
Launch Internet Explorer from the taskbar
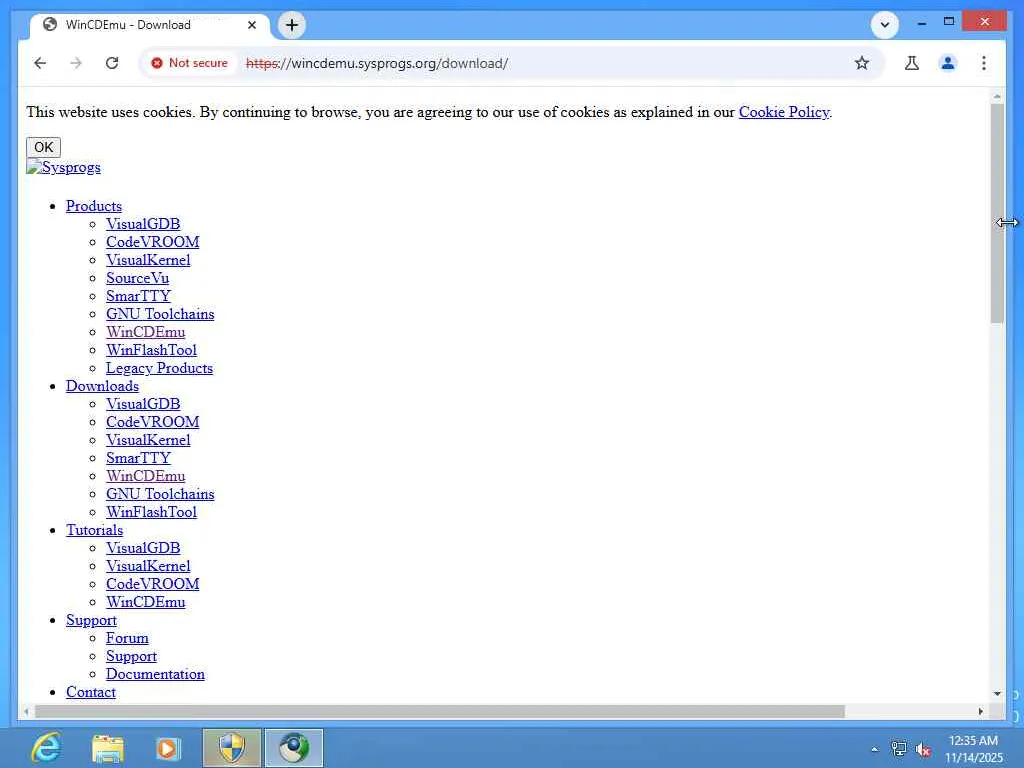pos(47,748)
